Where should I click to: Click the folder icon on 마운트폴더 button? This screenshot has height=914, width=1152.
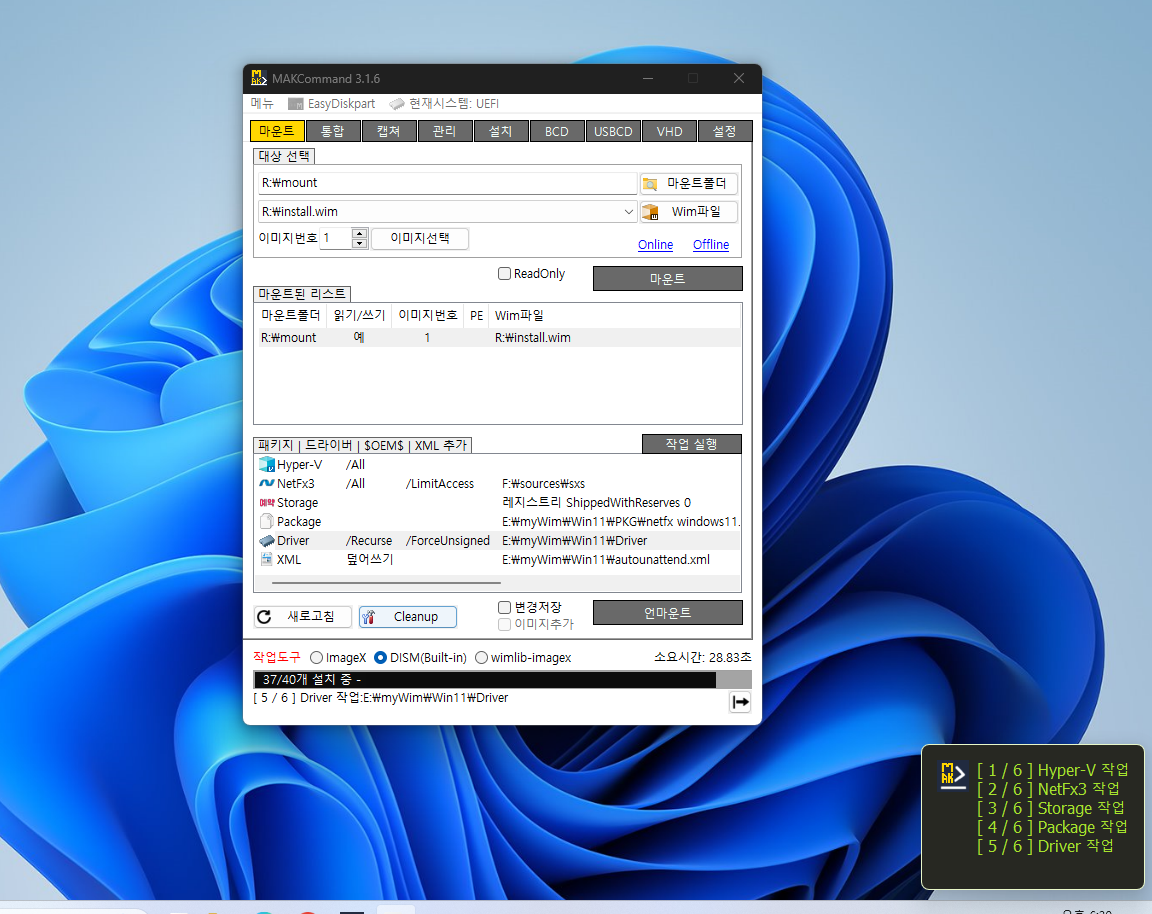click(650, 184)
